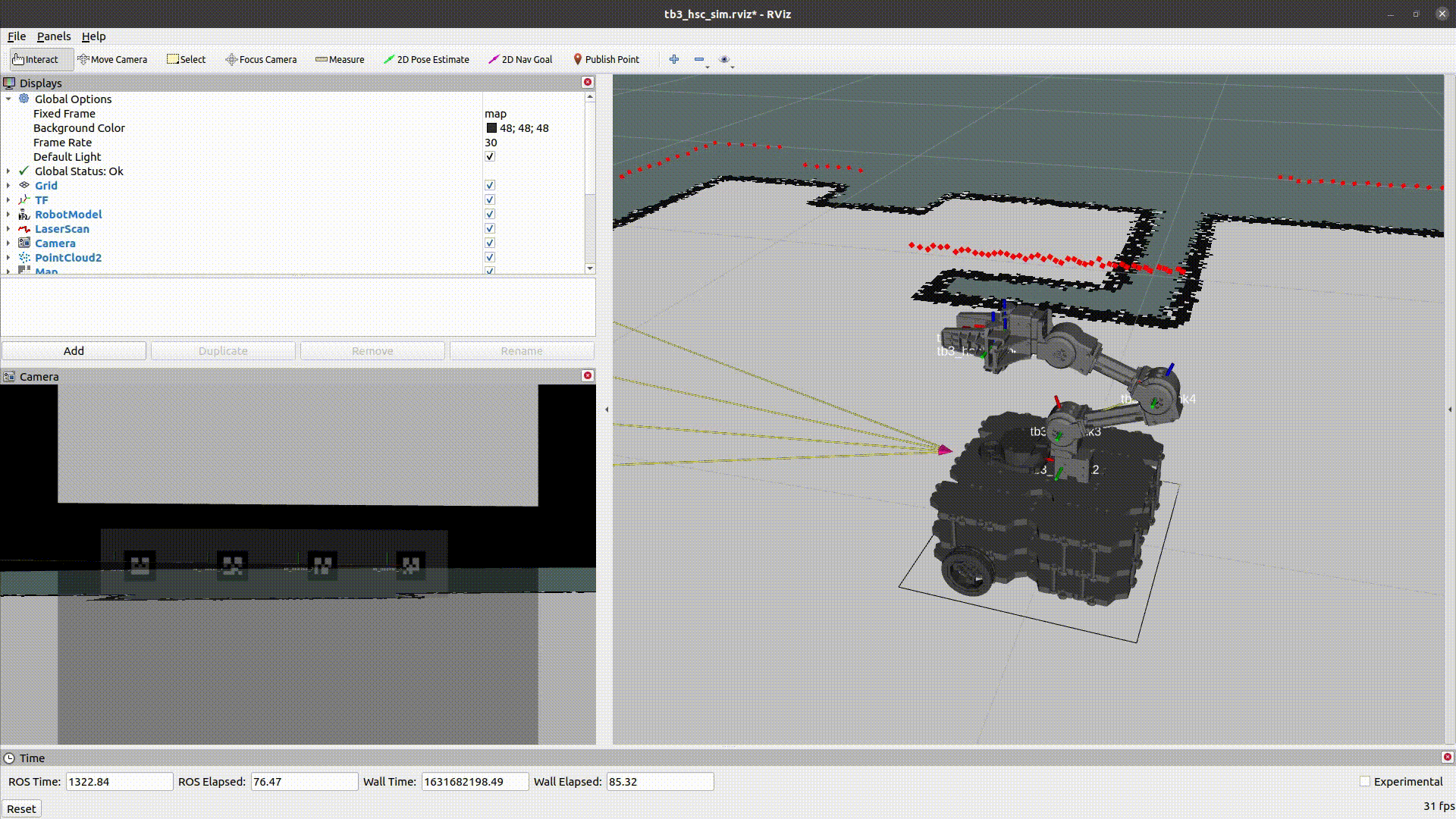Choose the Measure tool
Screen dimensions: 1456x819
pyautogui.click(x=340, y=59)
